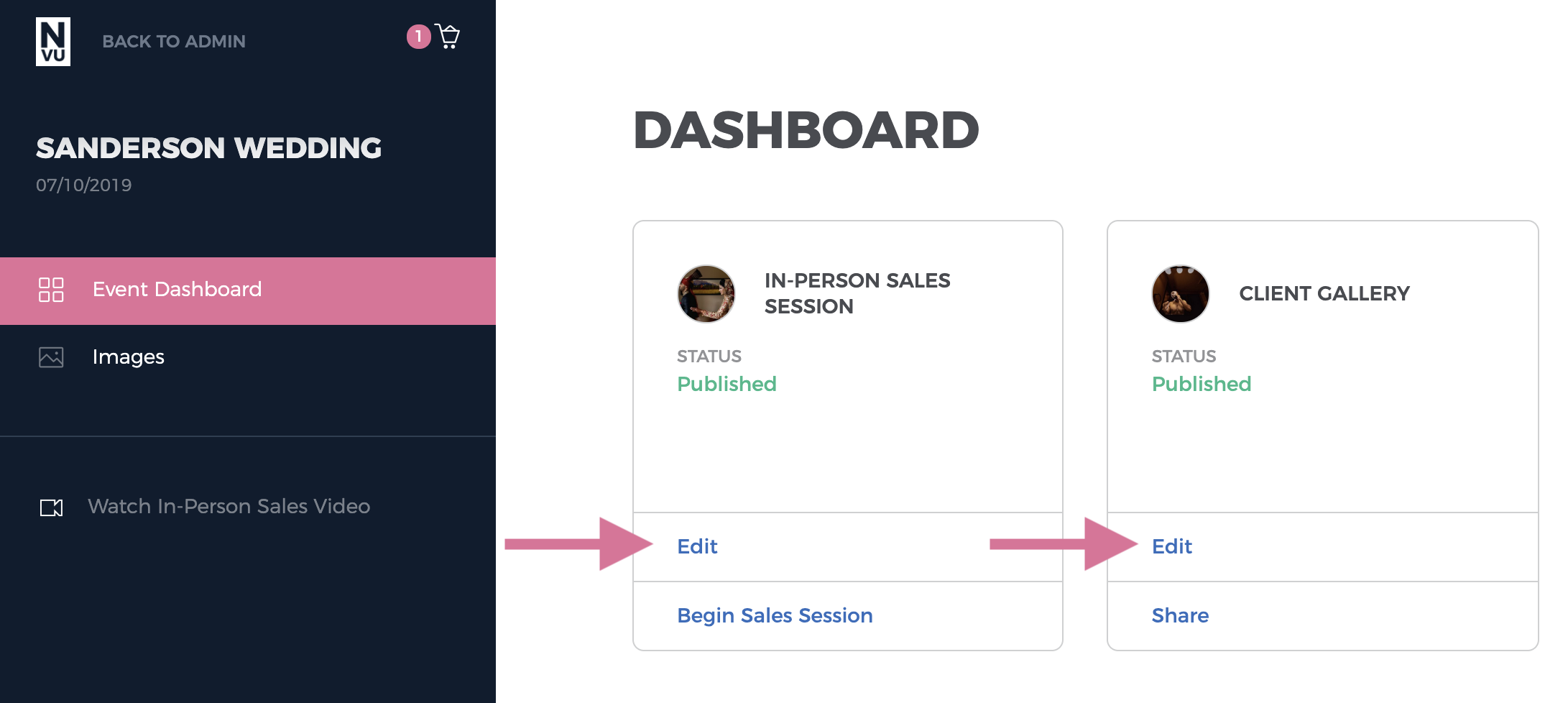Screen dimensions: 1568x703
Task: Click the Images picture icon
Action: point(51,357)
